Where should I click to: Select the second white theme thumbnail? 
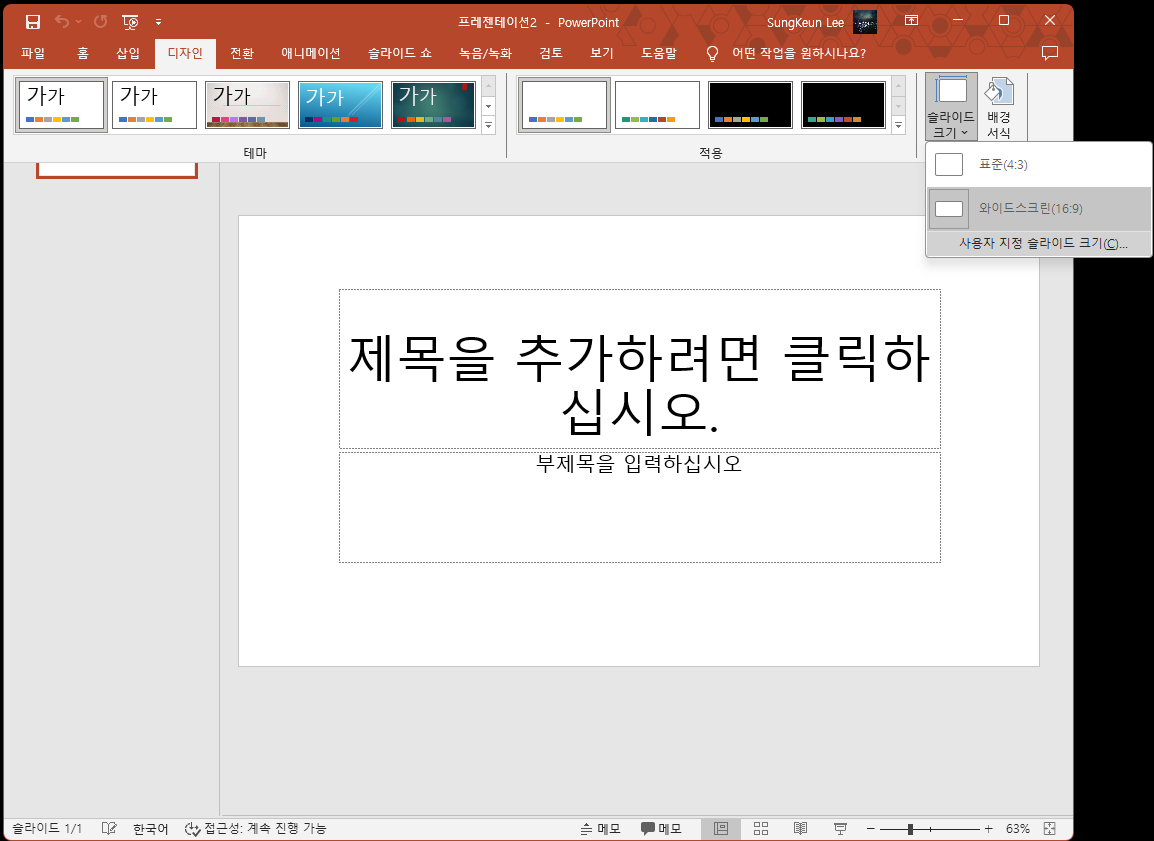(x=155, y=104)
